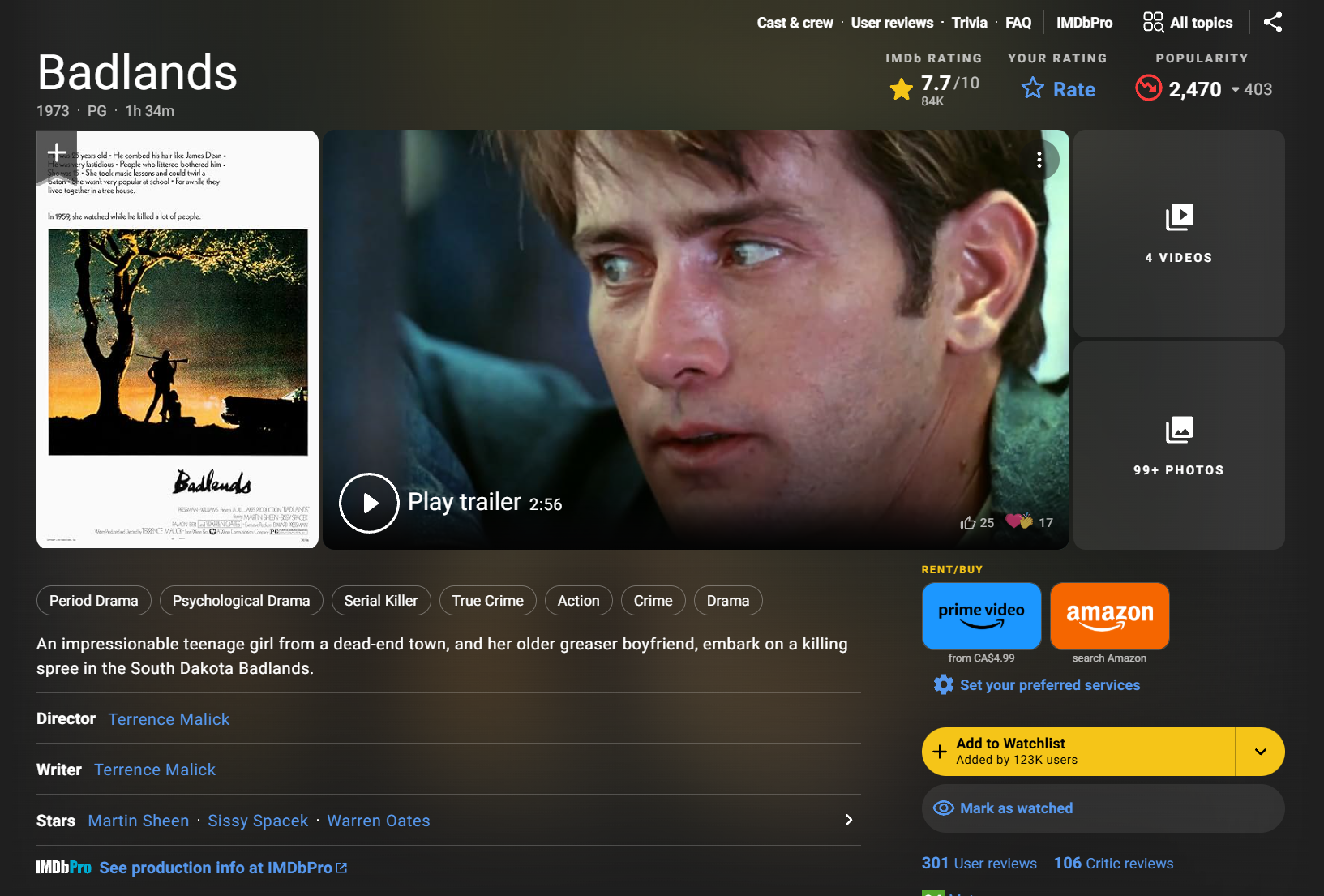Select the Drama genre chip

(x=728, y=601)
